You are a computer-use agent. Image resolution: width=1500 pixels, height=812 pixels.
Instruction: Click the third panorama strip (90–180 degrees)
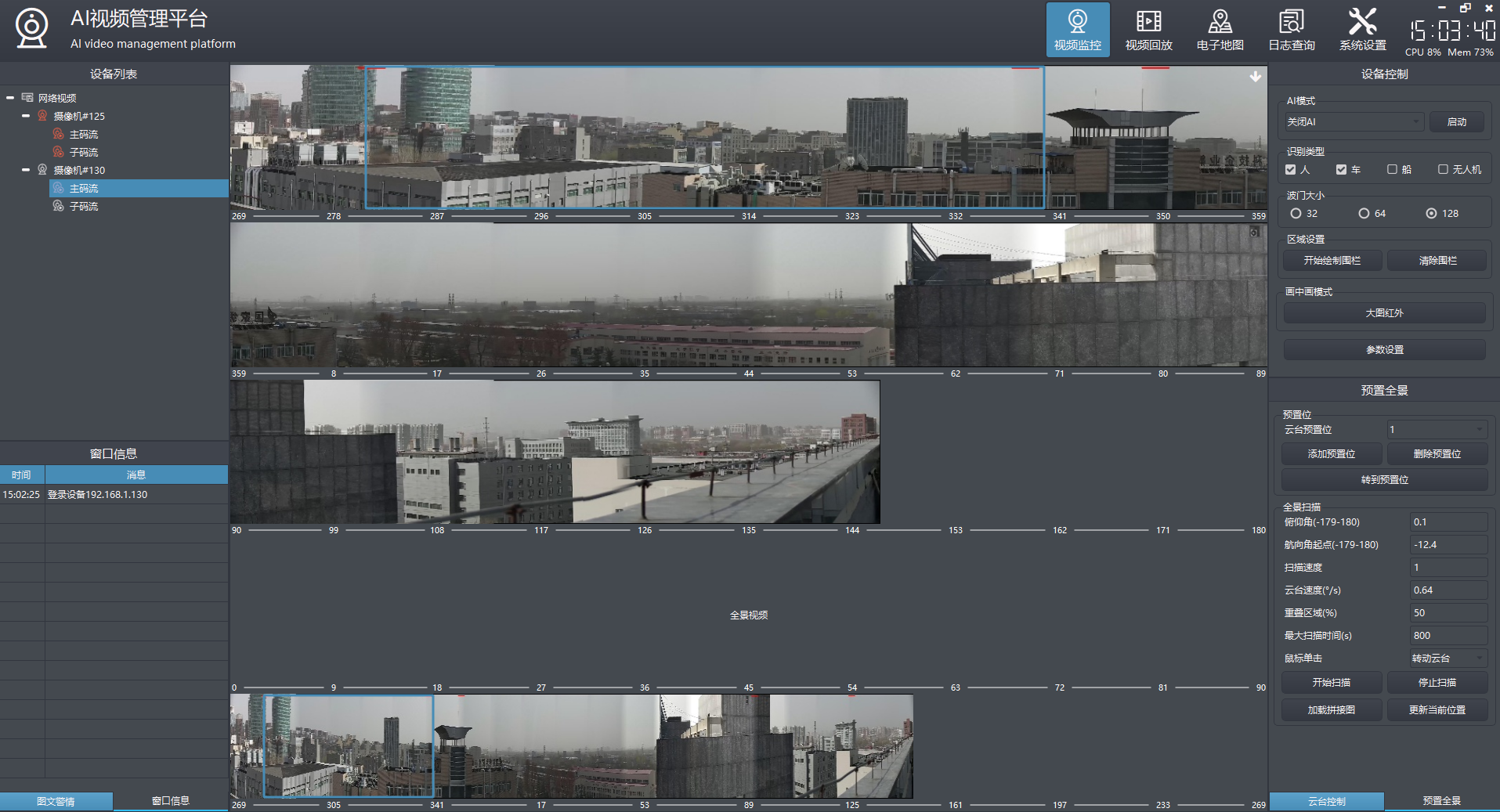click(x=555, y=452)
